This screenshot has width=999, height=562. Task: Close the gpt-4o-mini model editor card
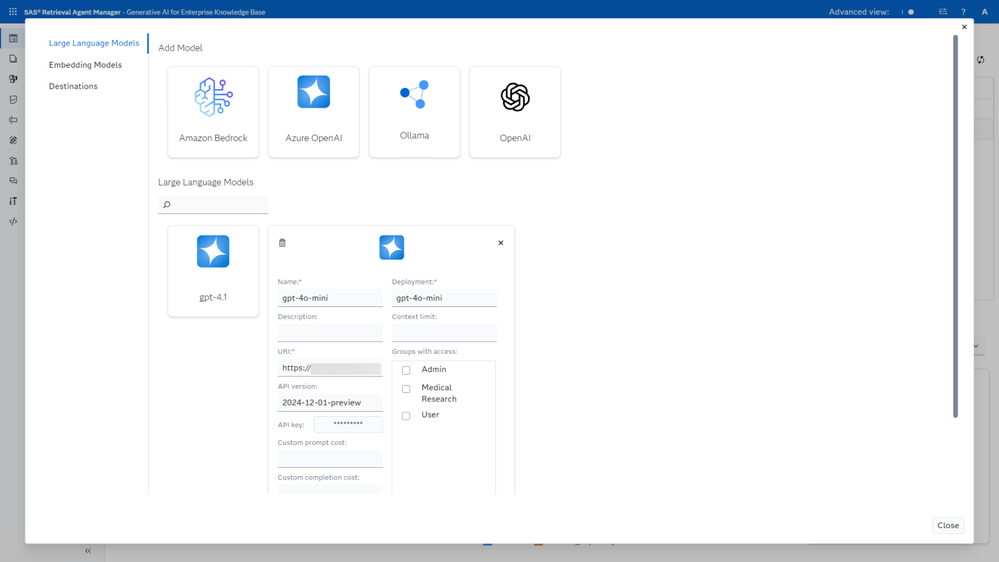[501, 243]
